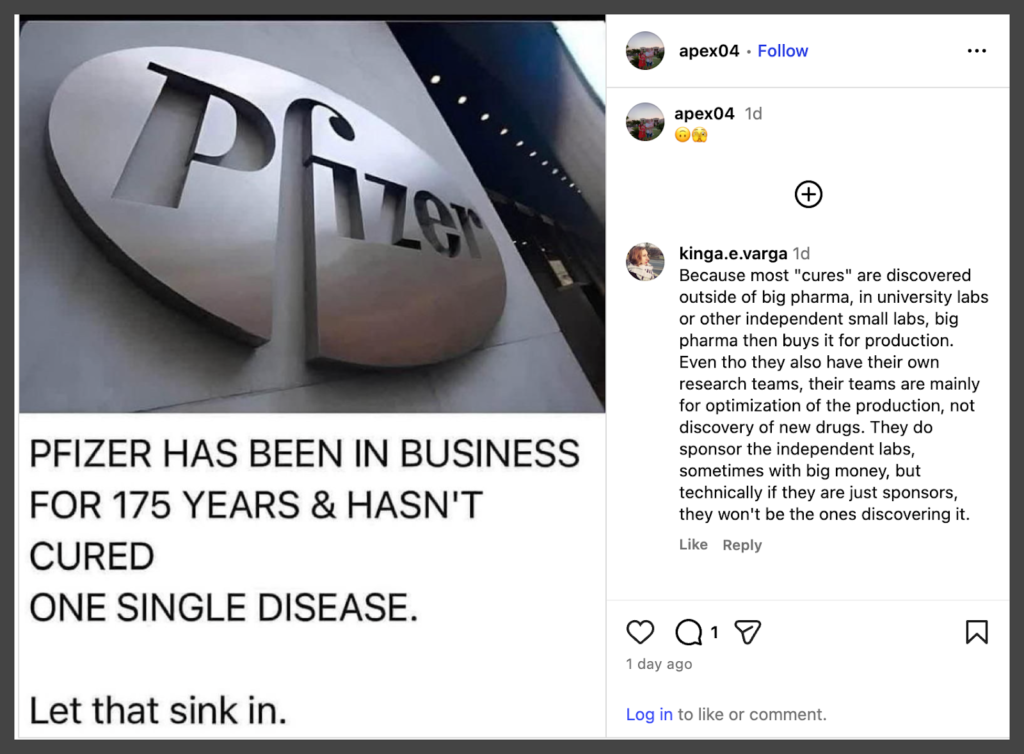Viewport: 1024px width, 754px height.
Task: Follow the apex04 account
Action: [782, 51]
